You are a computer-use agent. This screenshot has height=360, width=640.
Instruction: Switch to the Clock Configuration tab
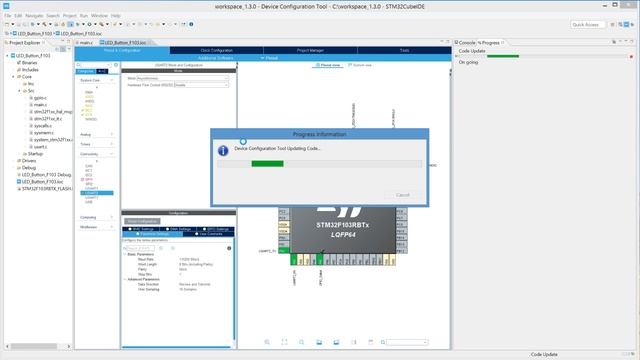[216, 50]
